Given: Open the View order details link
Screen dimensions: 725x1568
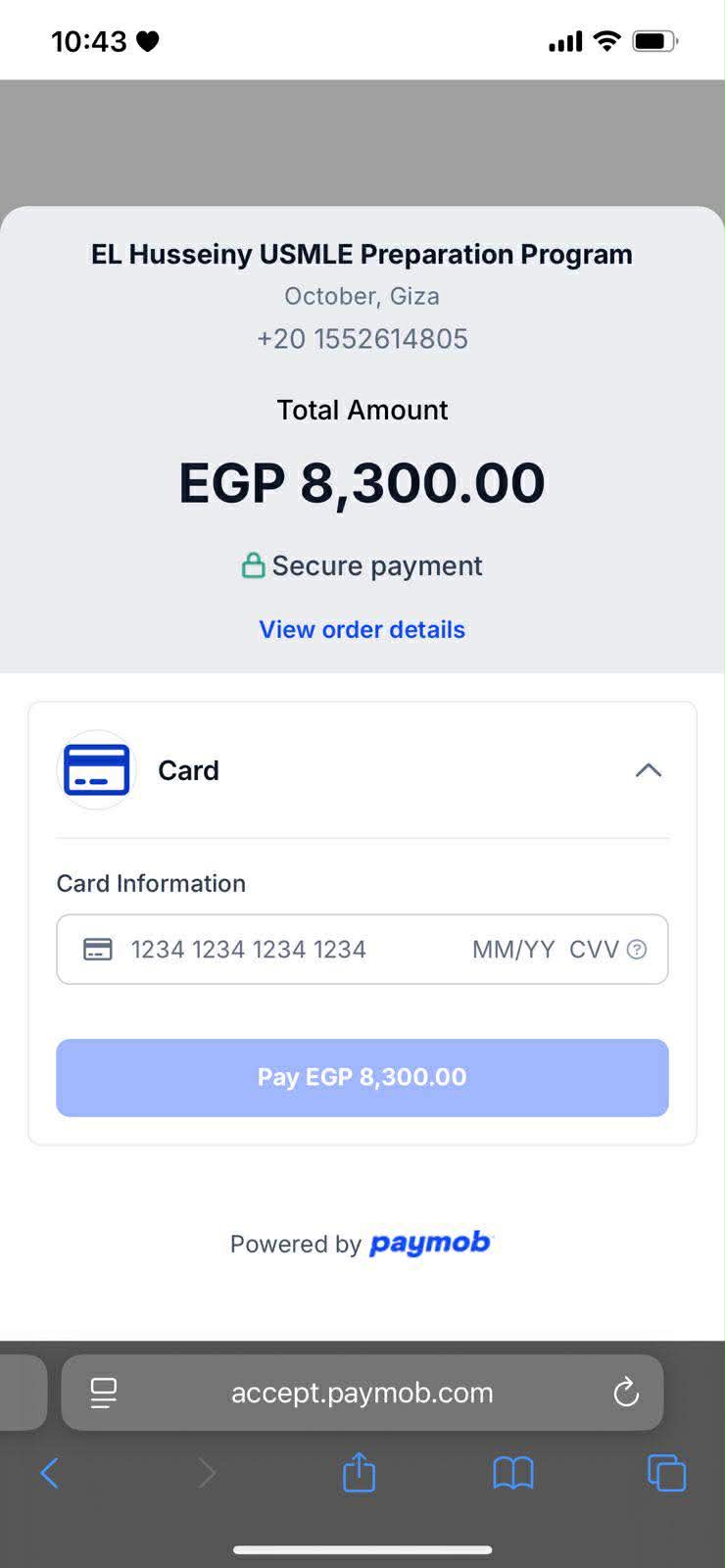Looking at the screenshot, I should 362,629.
